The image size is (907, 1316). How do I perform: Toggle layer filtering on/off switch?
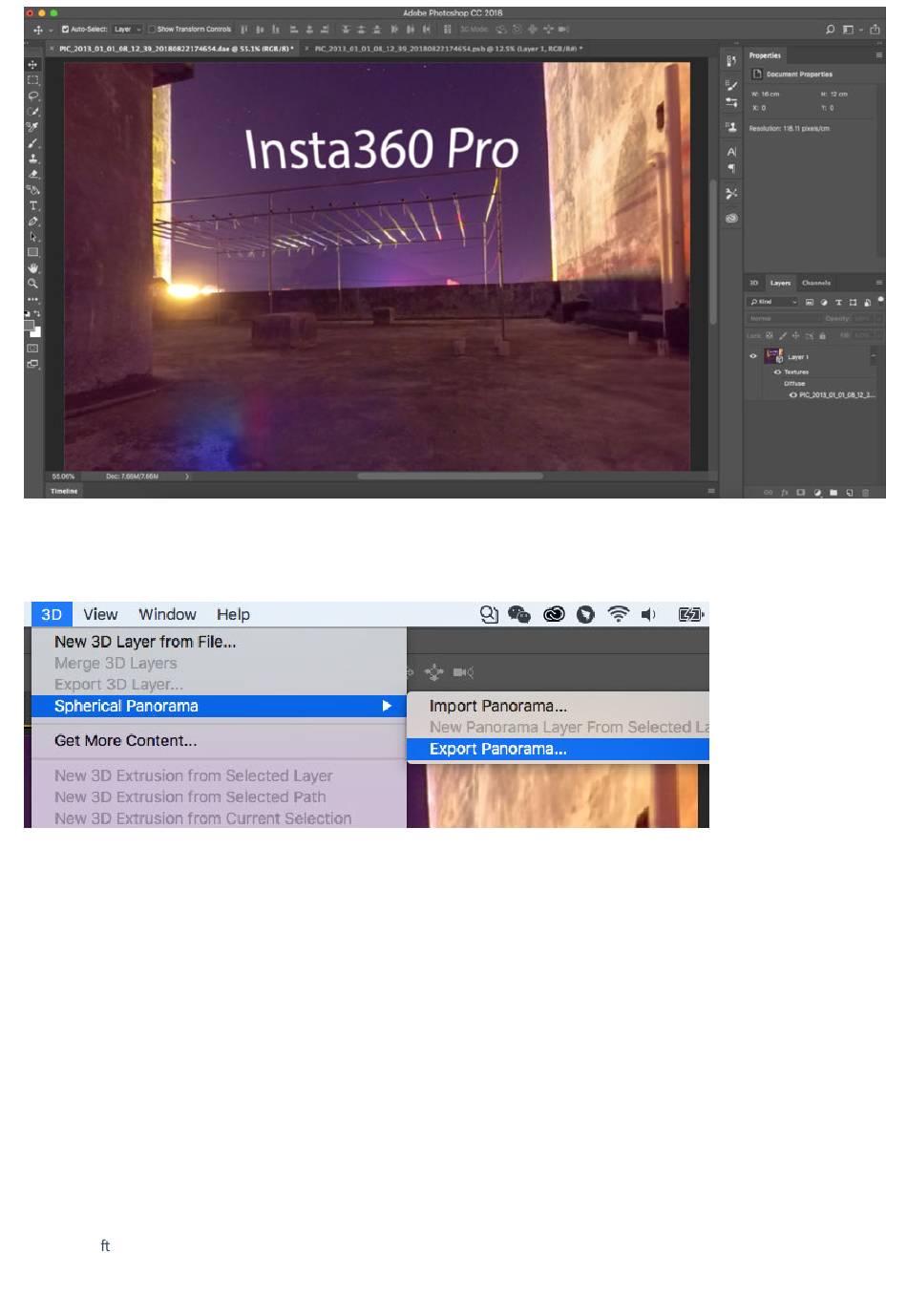coord(880,300)
